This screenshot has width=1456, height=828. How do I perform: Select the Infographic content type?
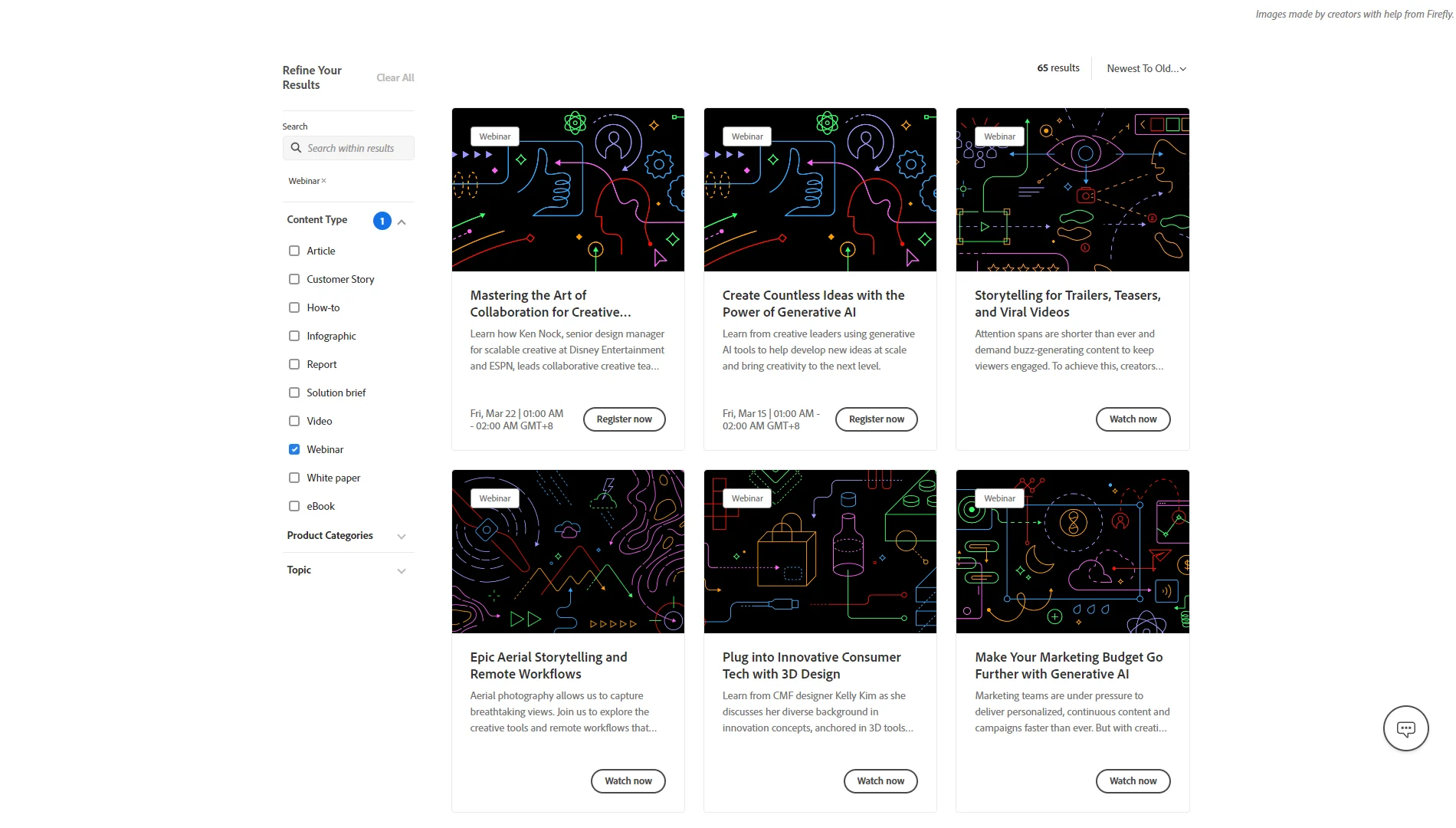(293, 336)
